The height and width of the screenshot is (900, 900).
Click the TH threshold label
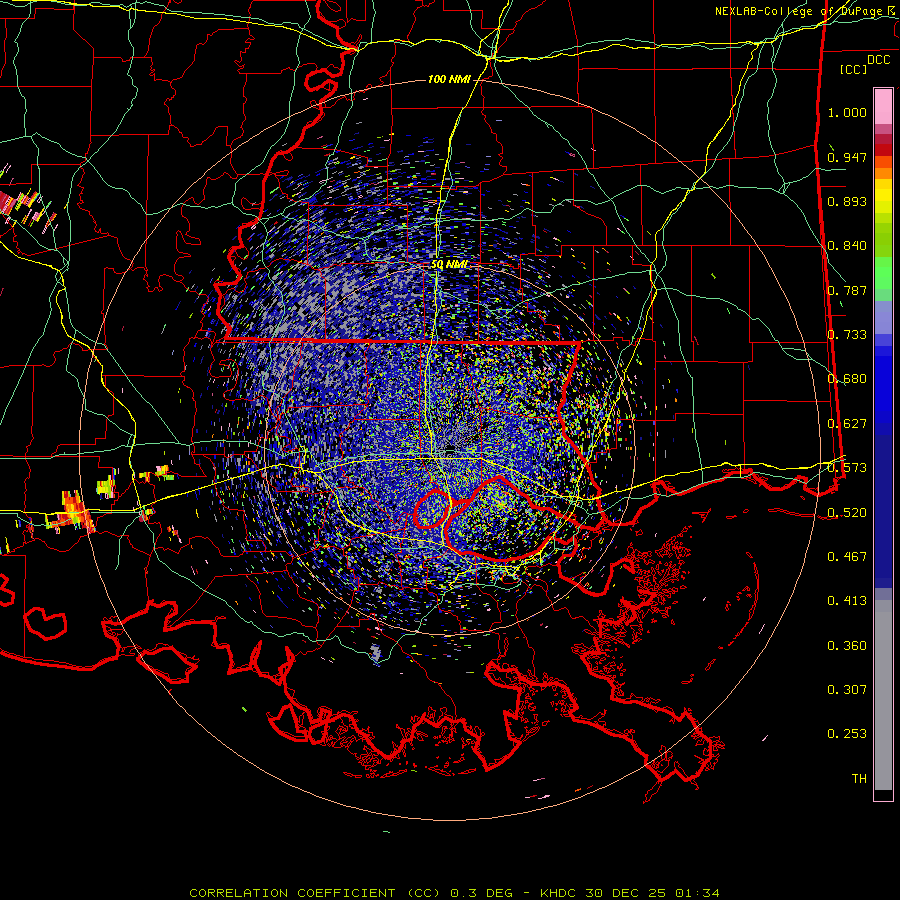coord(859,779)
